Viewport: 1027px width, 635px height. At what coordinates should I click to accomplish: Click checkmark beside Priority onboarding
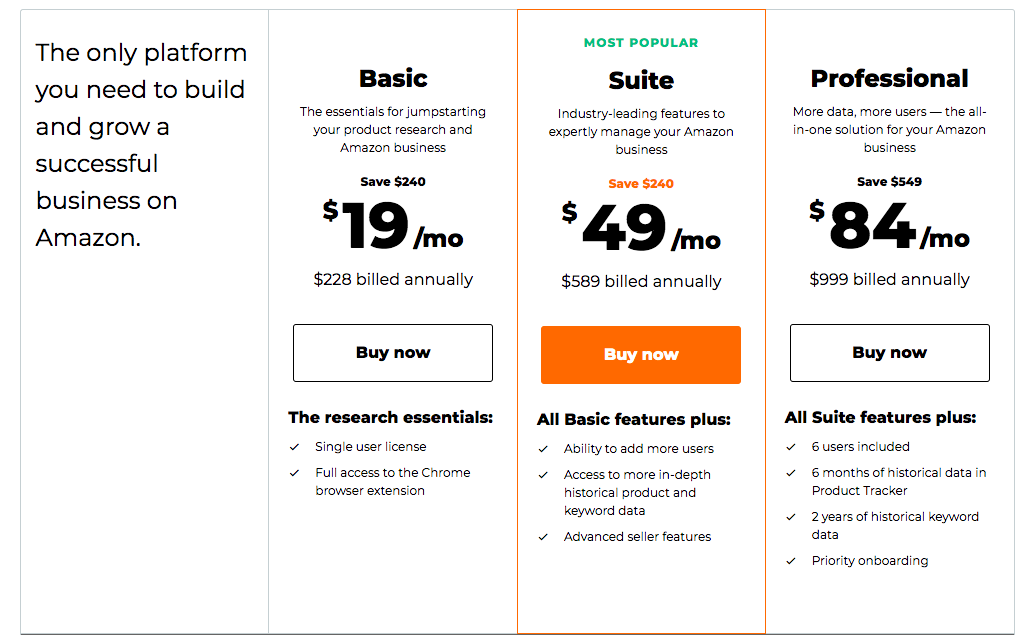pos(791,561)
